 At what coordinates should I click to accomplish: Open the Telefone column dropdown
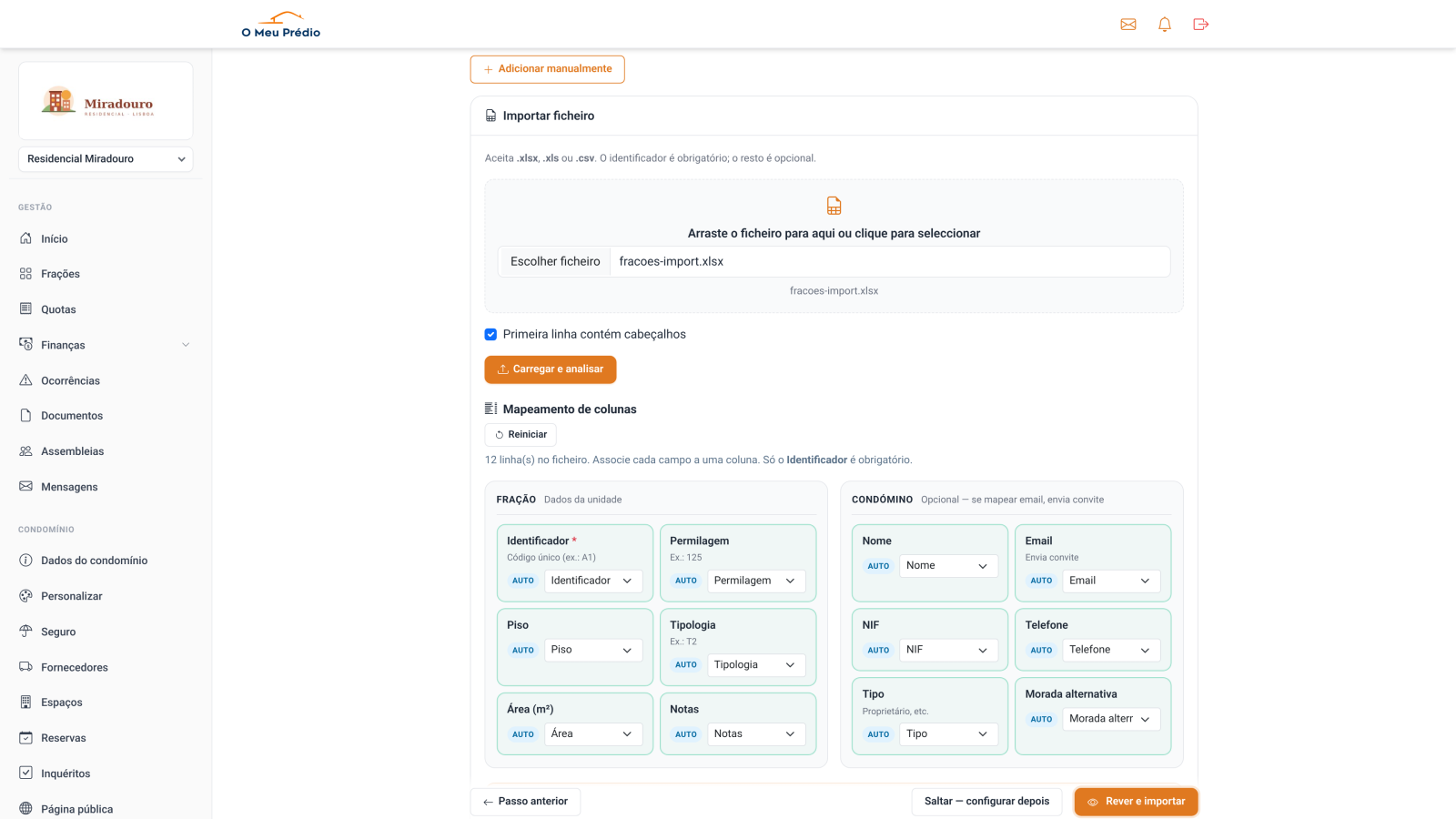pos(1111,650)
